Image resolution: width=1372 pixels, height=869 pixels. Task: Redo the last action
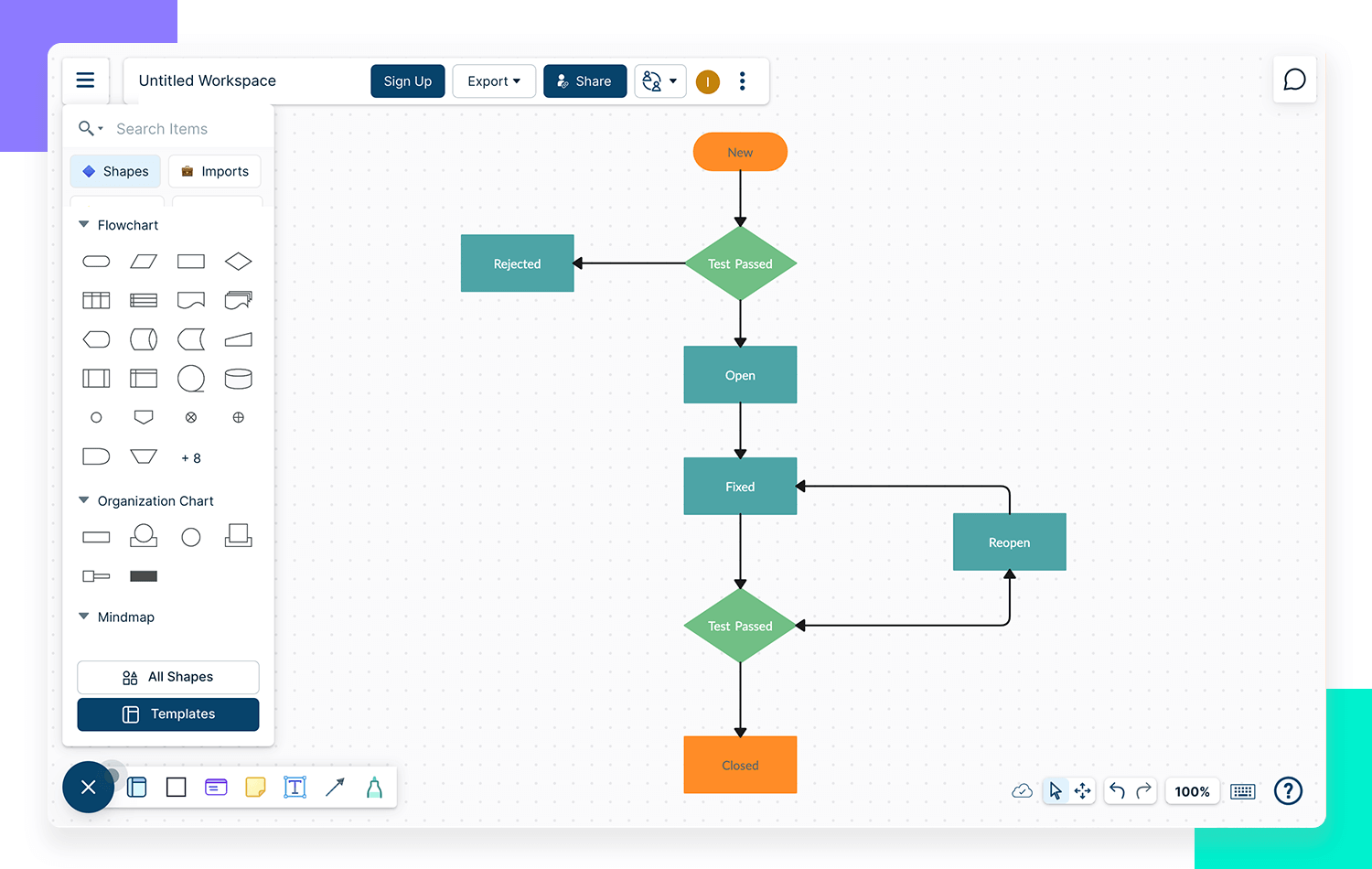coord(1143,791)
